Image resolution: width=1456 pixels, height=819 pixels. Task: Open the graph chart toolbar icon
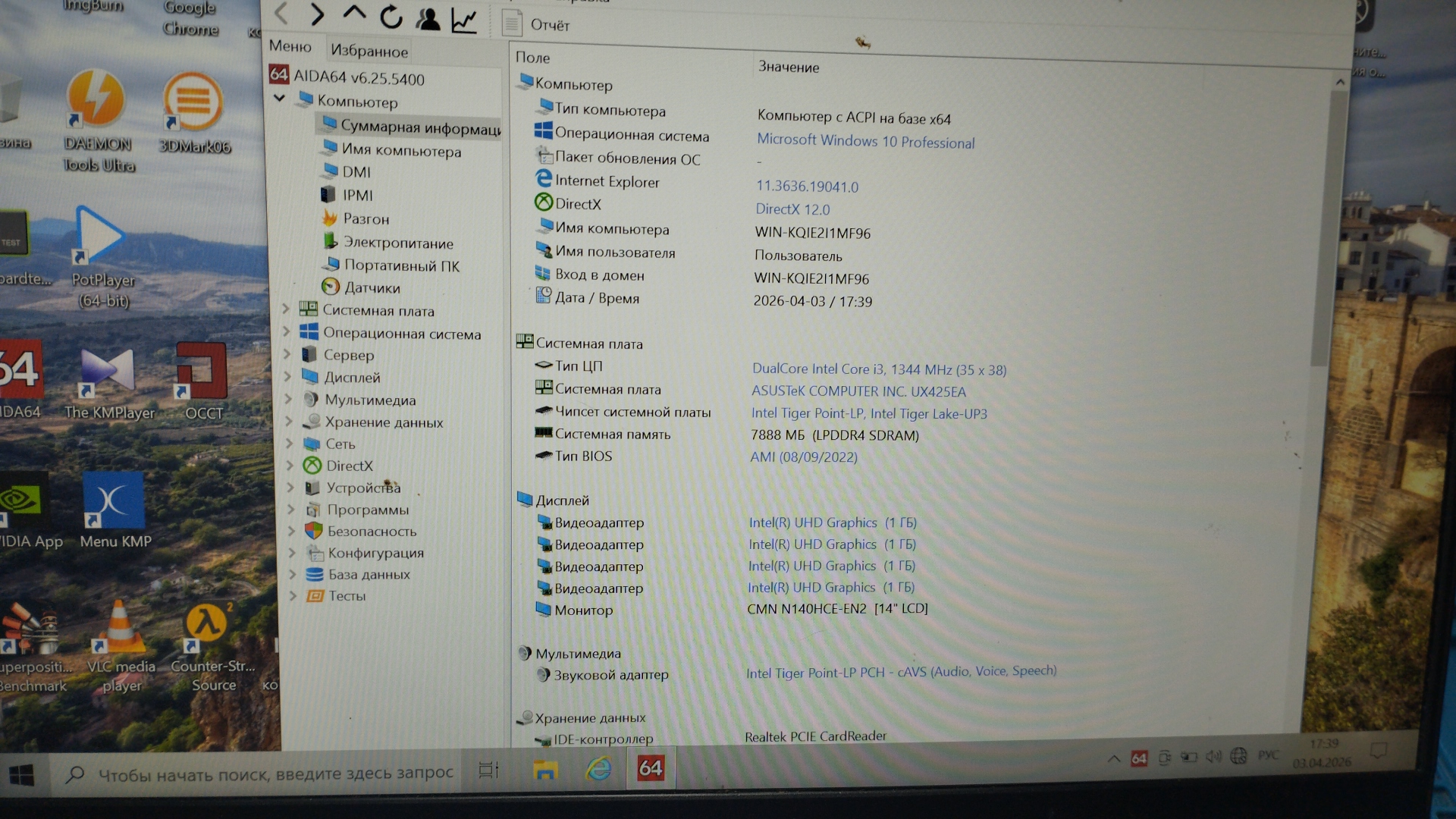click(x=464, y=20)
